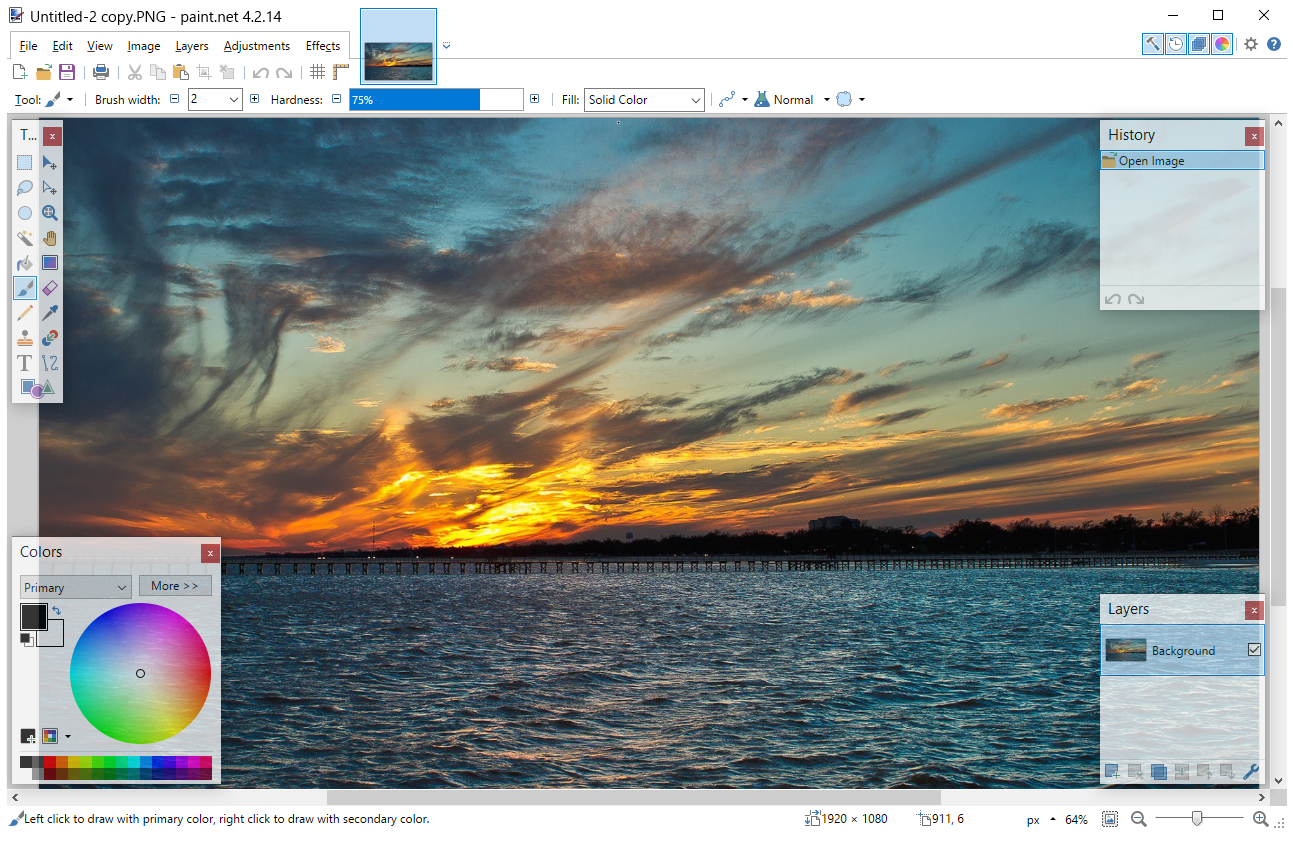Select the Move Selection tool
The height and width of the screenshot is (862, 1293).
coord(50,188)
